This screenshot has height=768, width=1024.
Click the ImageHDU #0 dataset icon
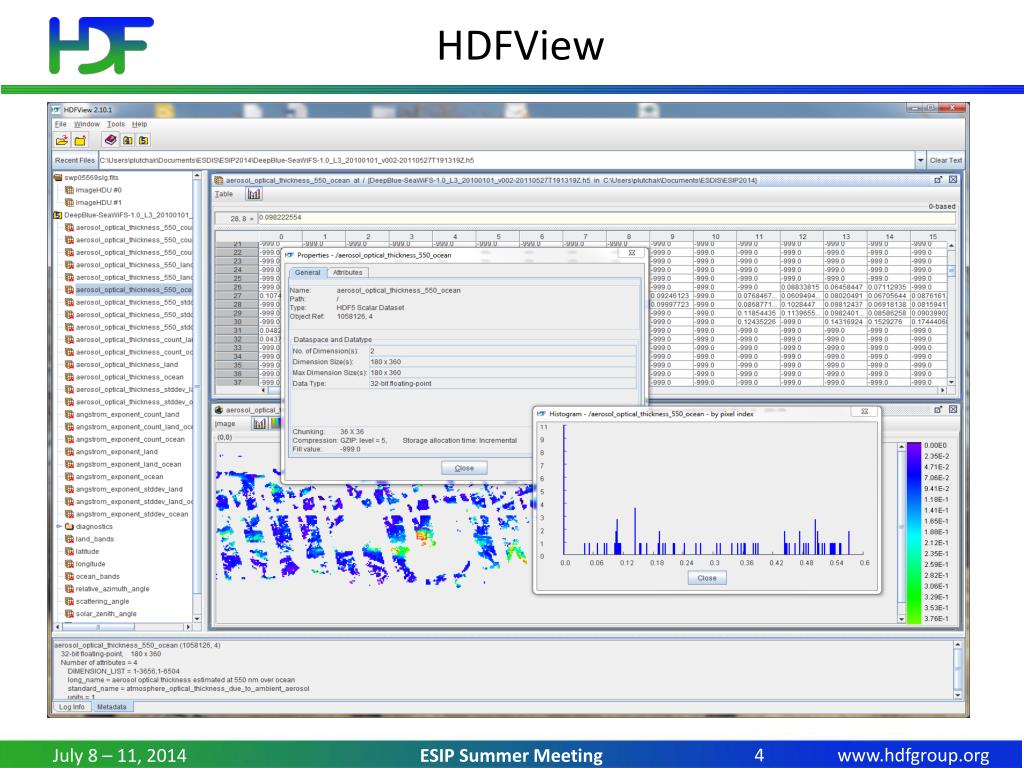69,190
